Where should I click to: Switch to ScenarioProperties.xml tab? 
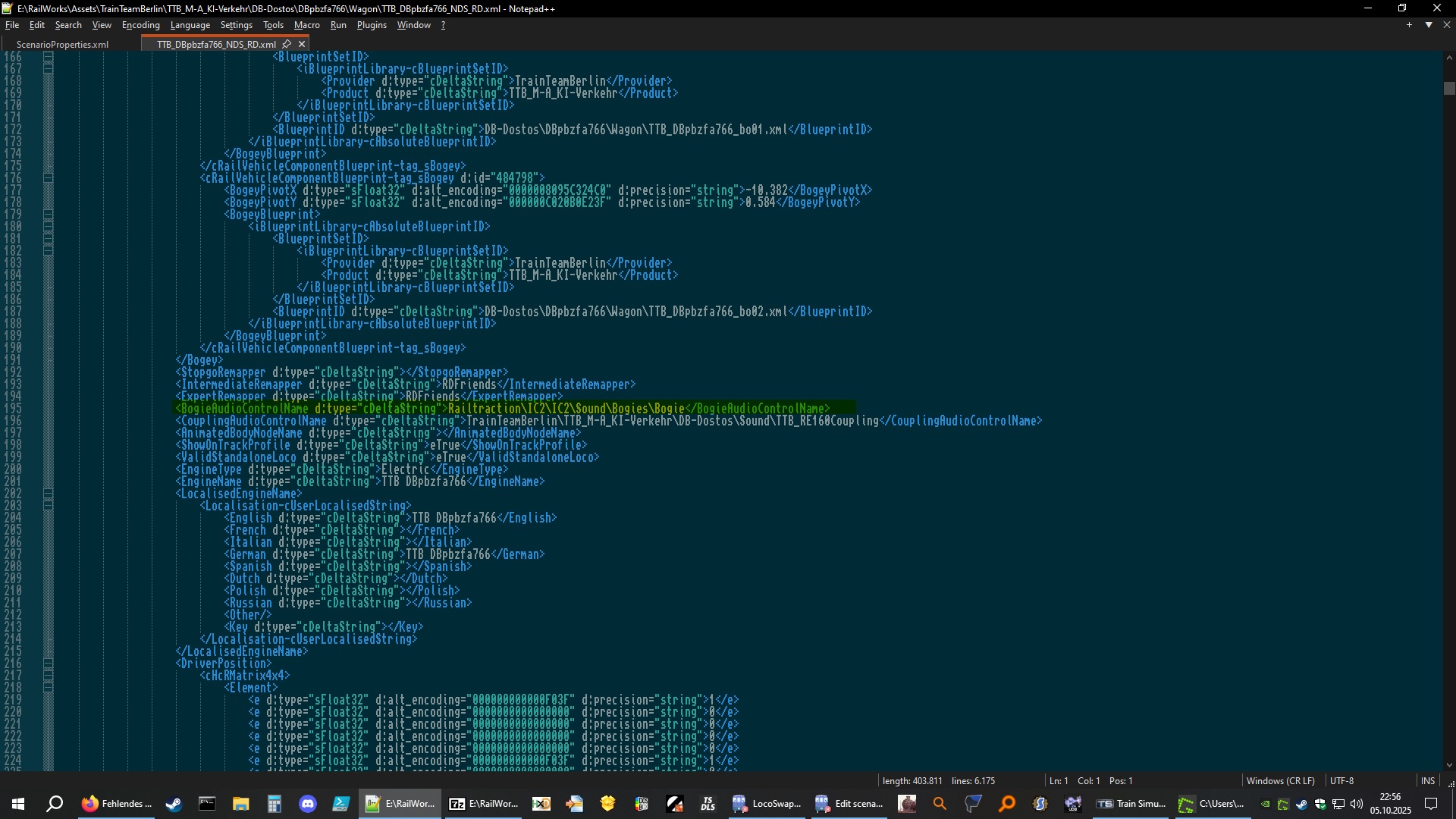tap(62, 45)
